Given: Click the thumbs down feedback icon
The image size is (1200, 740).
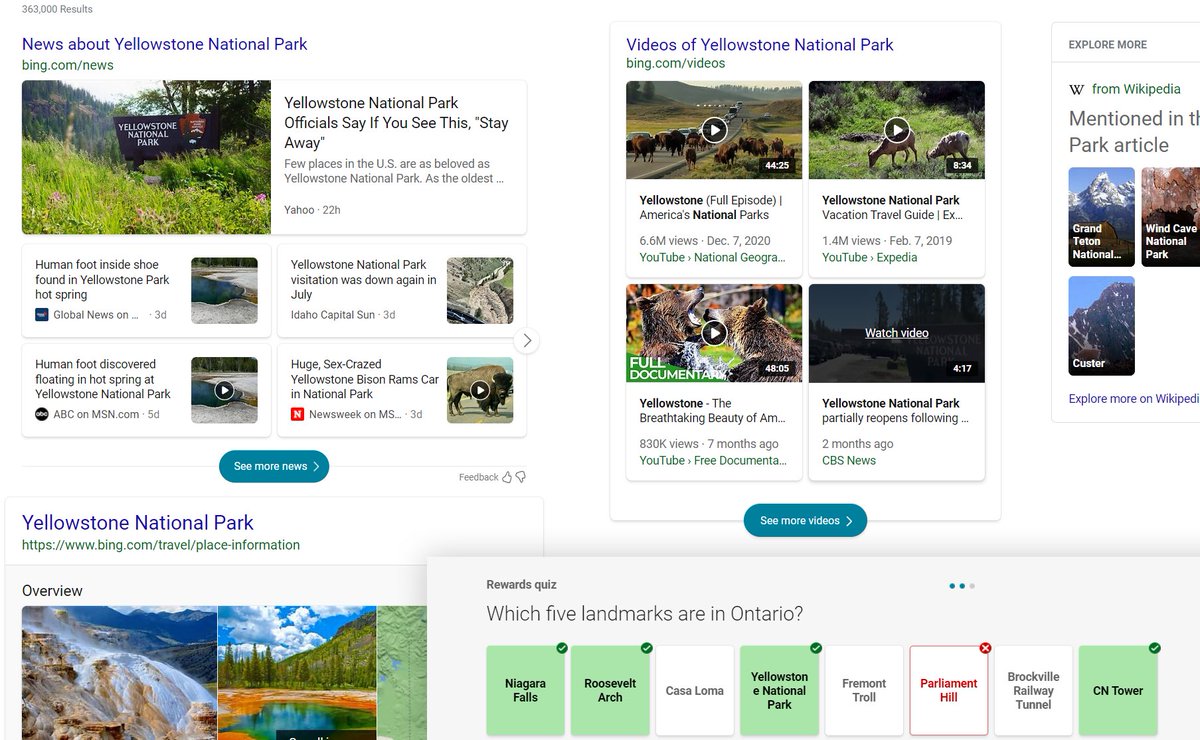Looking at the screenshot, I should [x=521, y=478].
